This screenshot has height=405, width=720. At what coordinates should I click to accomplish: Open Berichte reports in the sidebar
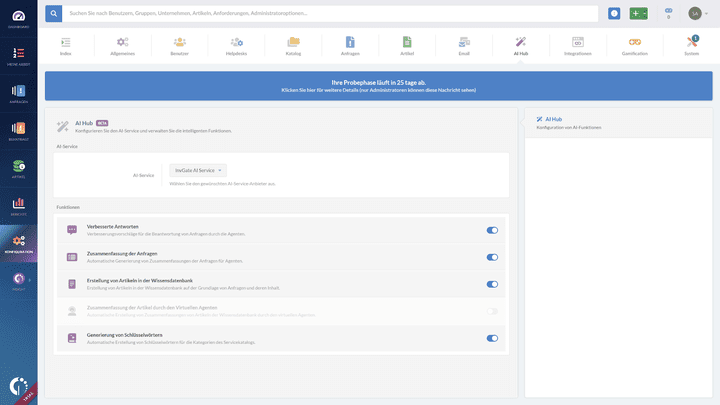(18, 206)
